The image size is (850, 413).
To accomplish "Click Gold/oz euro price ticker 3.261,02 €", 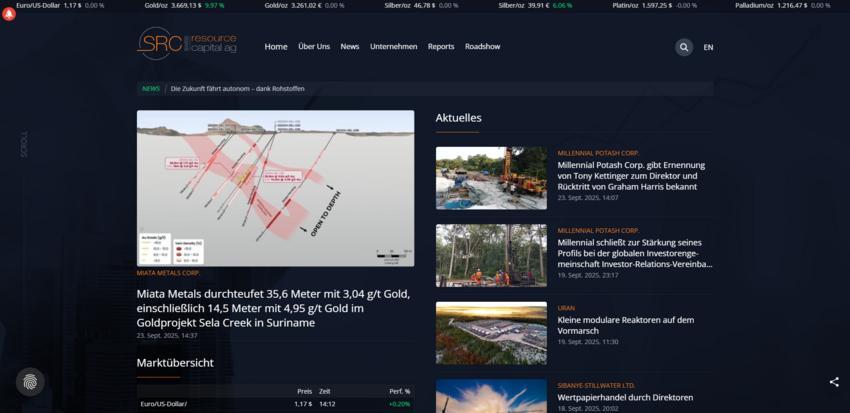I will coord(304,5).
